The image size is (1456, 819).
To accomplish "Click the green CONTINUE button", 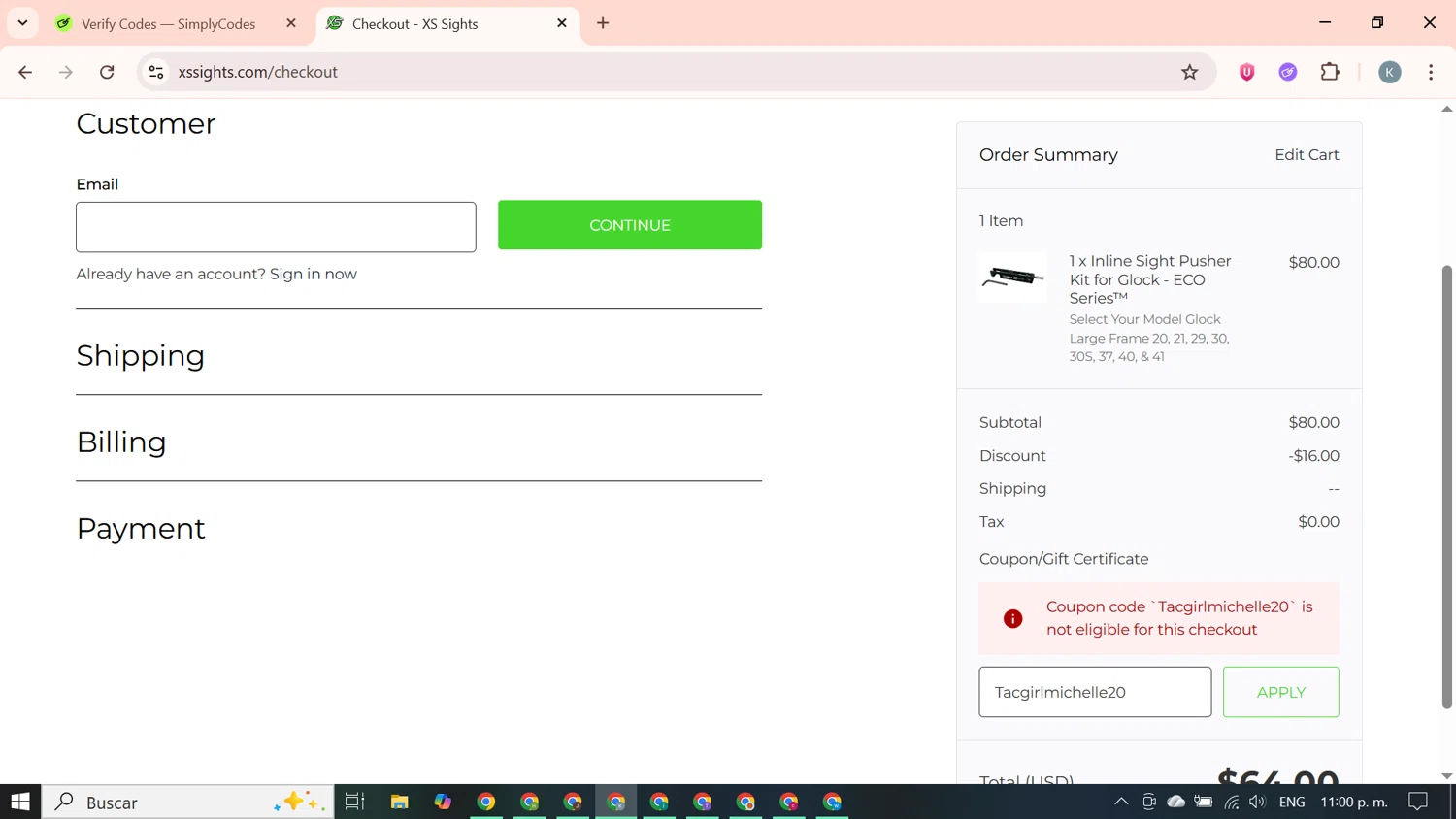I will (630, 225).
